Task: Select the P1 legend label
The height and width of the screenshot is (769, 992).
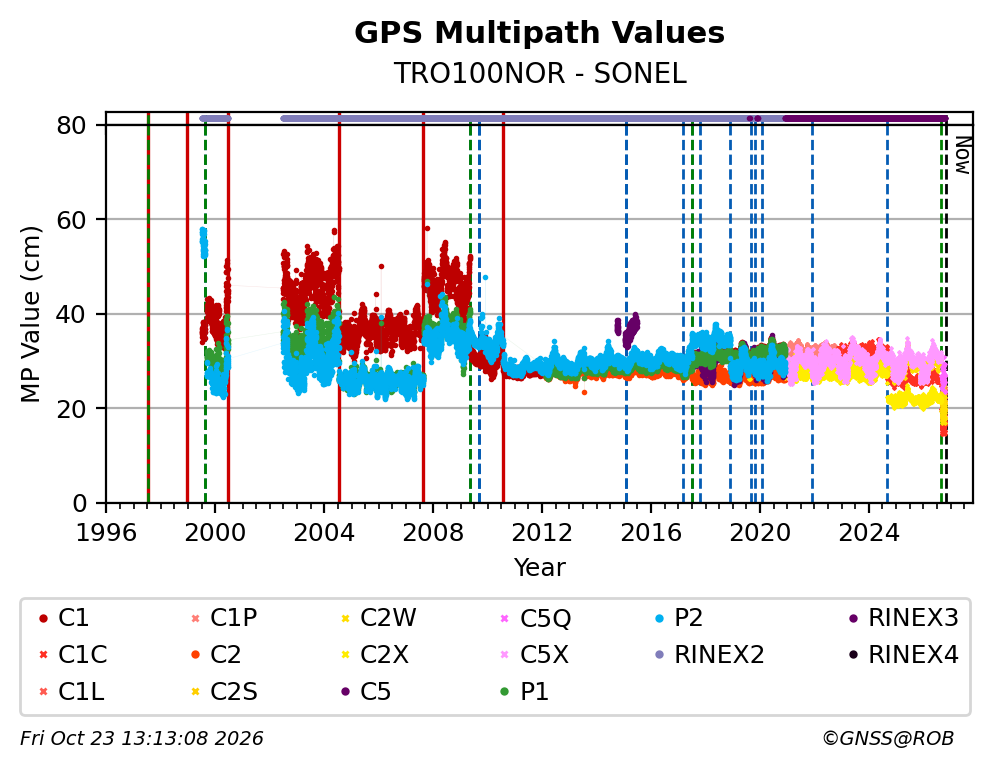Action: [x=535, y=692]
